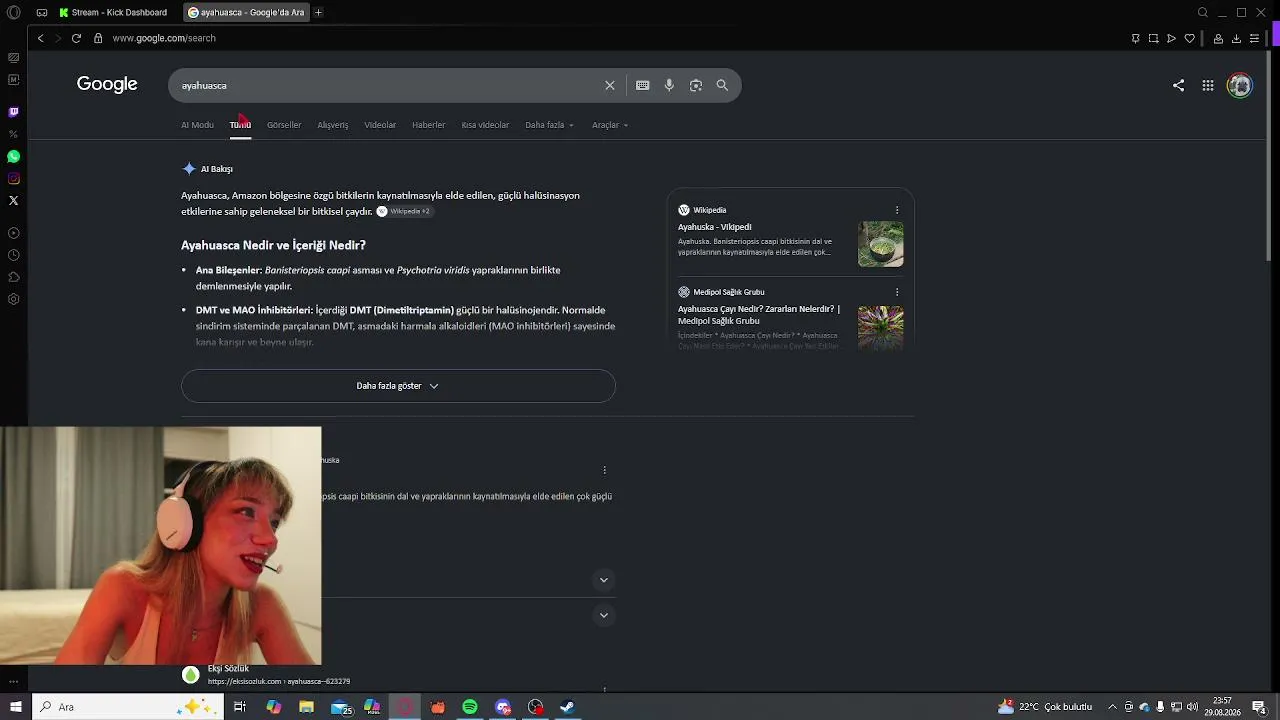
Task: Open the Haberler results tab
Action: (428, 125)
